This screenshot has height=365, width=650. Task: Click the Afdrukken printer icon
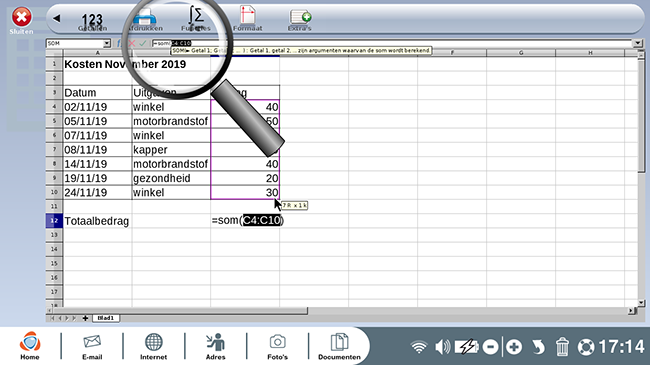tap(144, 20)
